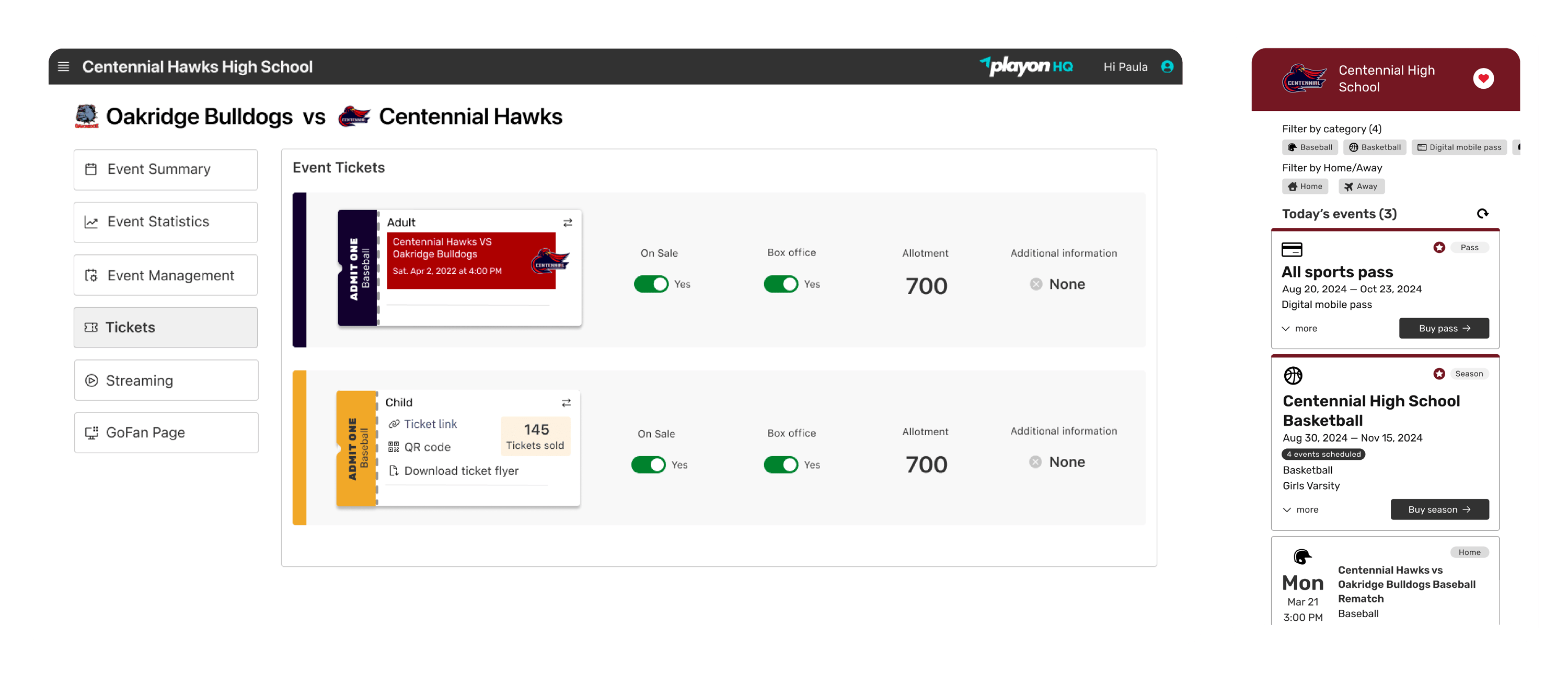This screenshot has height=673, width=1568.
Task: Filter events by Baseball category
Action: (1310, 147)
